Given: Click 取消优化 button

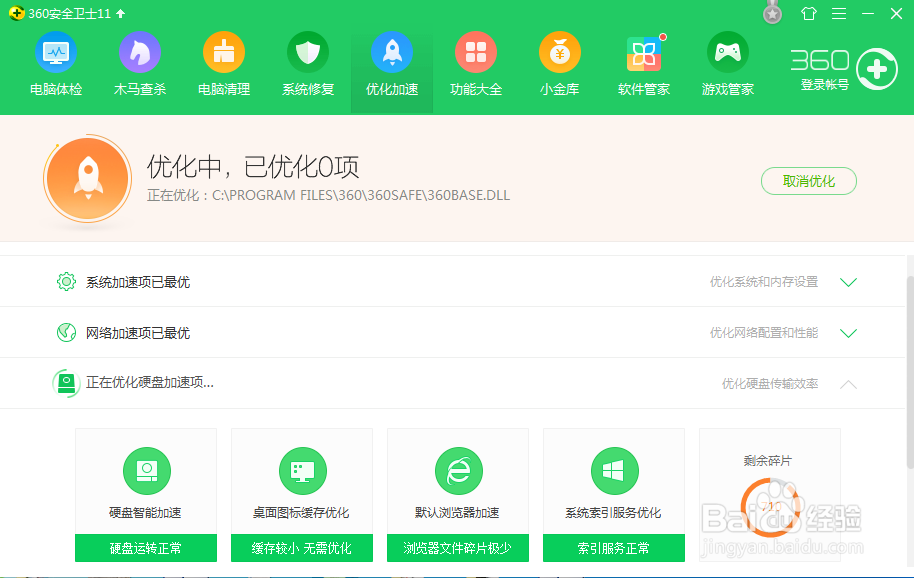Looking at the screenshot, I should pos(808,181).
